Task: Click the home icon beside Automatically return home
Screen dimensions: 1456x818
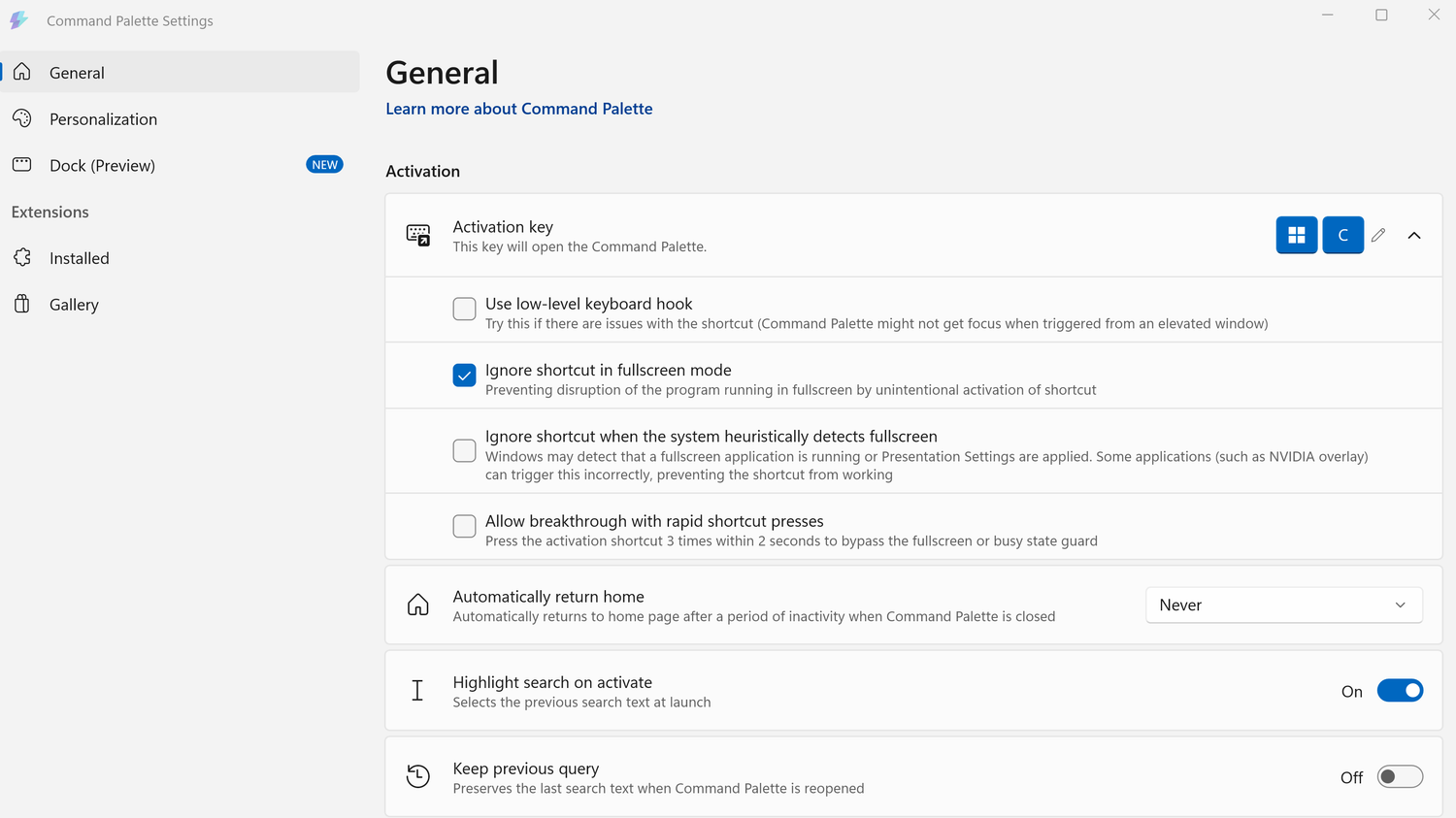Action: click(x=418, y=605)
